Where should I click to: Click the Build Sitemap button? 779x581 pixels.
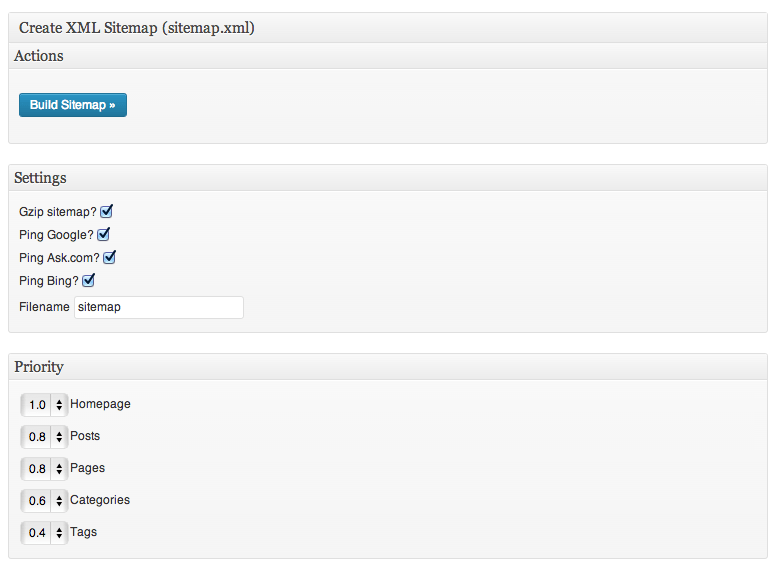[73, 105]
